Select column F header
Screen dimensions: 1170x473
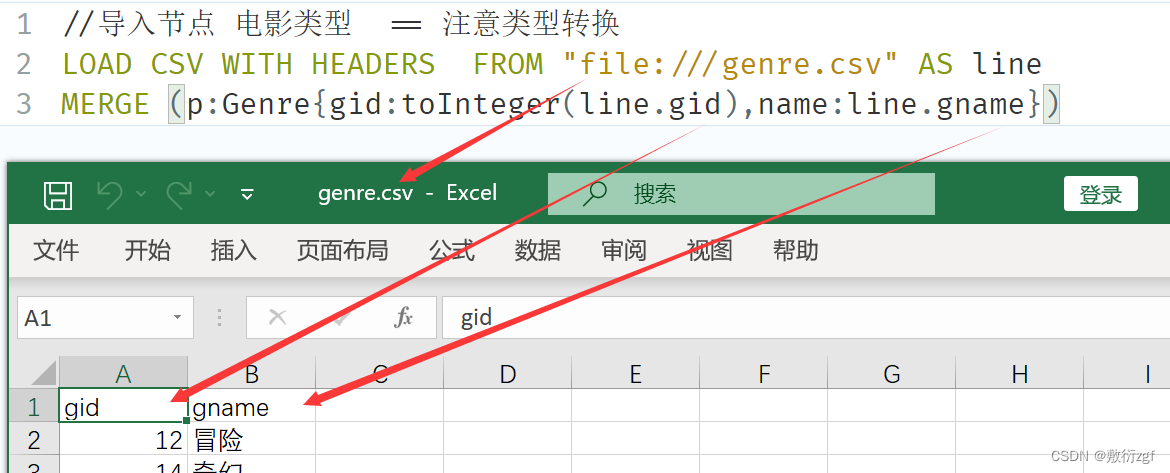click(763, 373)
